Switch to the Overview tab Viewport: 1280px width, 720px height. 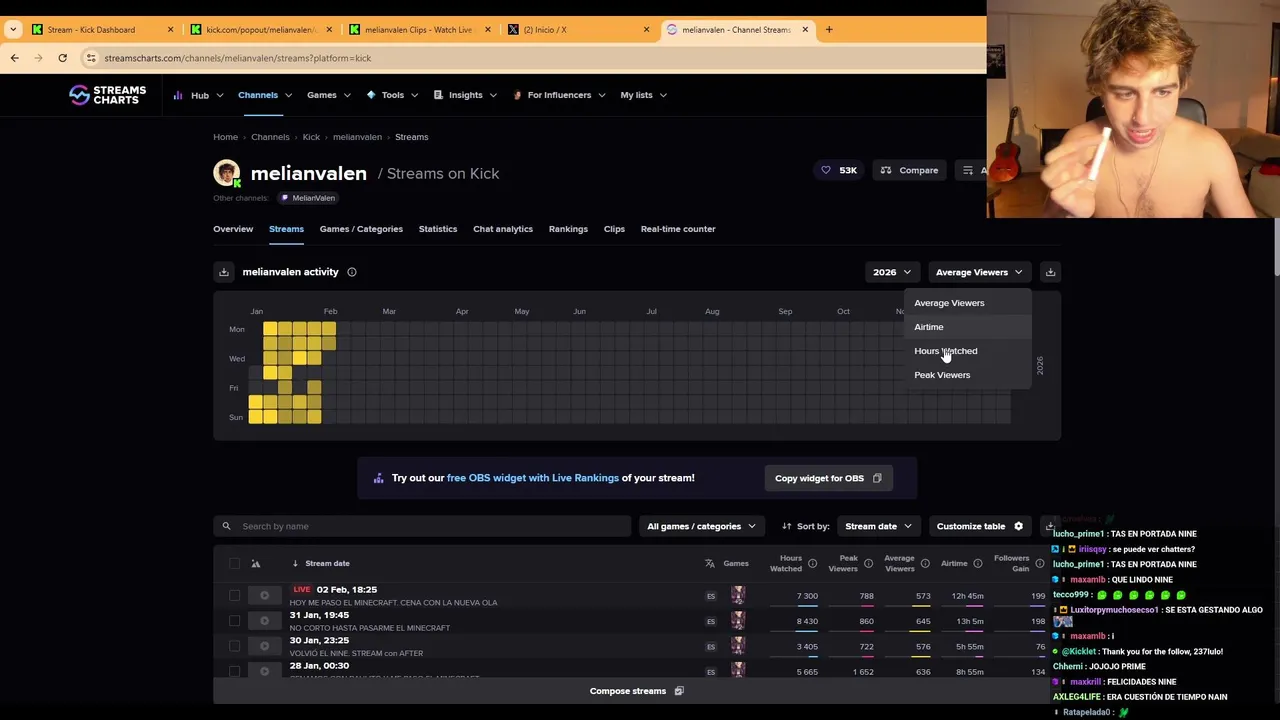pyautogui.click(x=233, y=229)
